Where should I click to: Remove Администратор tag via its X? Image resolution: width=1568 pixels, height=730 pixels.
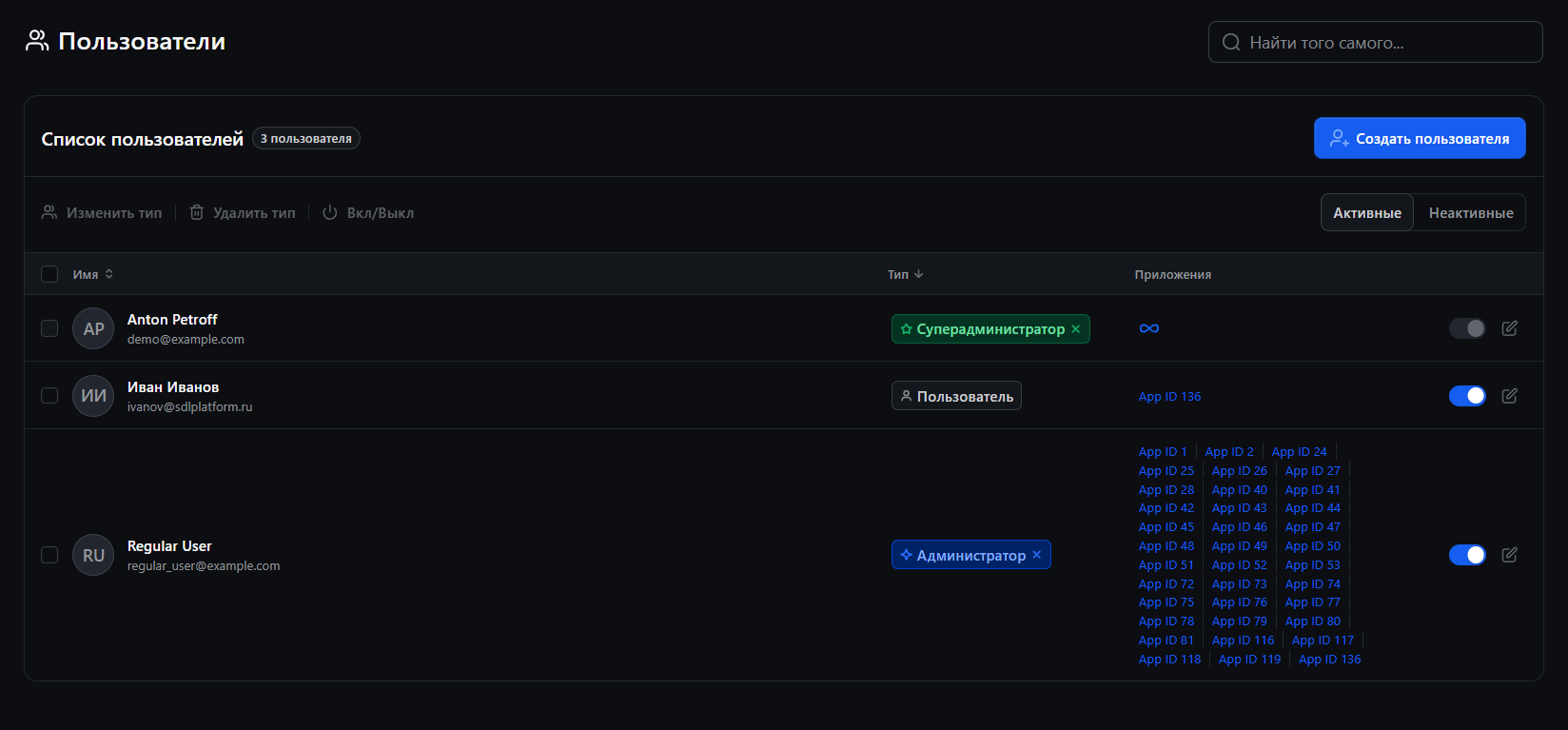click(x=1037, y=555)
